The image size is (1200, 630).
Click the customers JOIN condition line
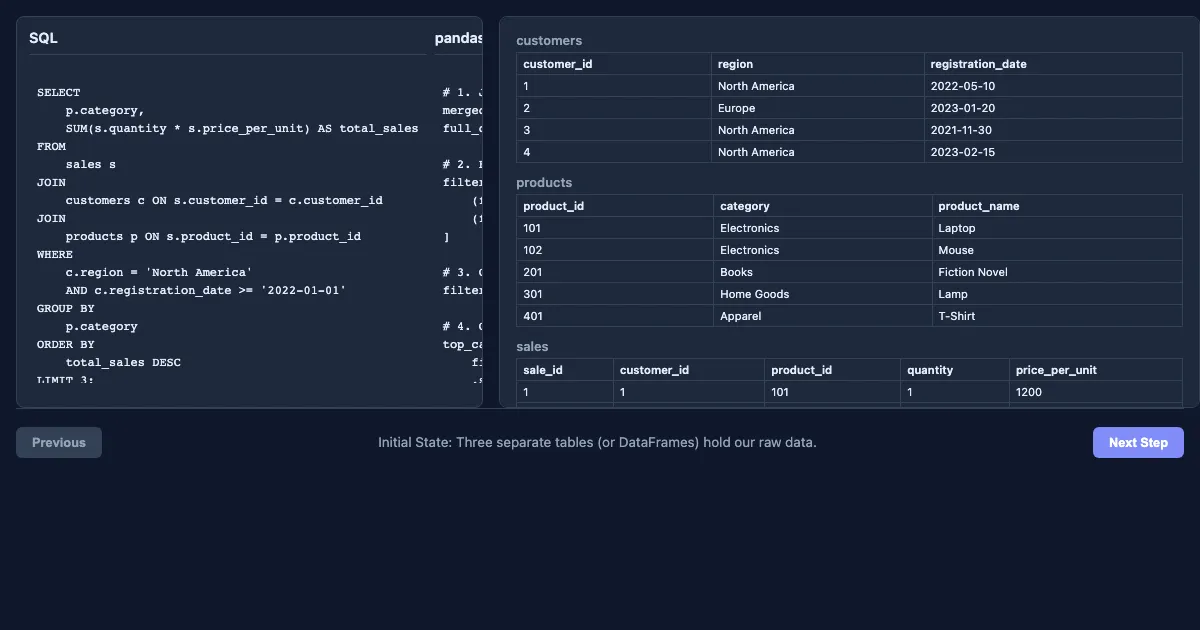point(224,200)
